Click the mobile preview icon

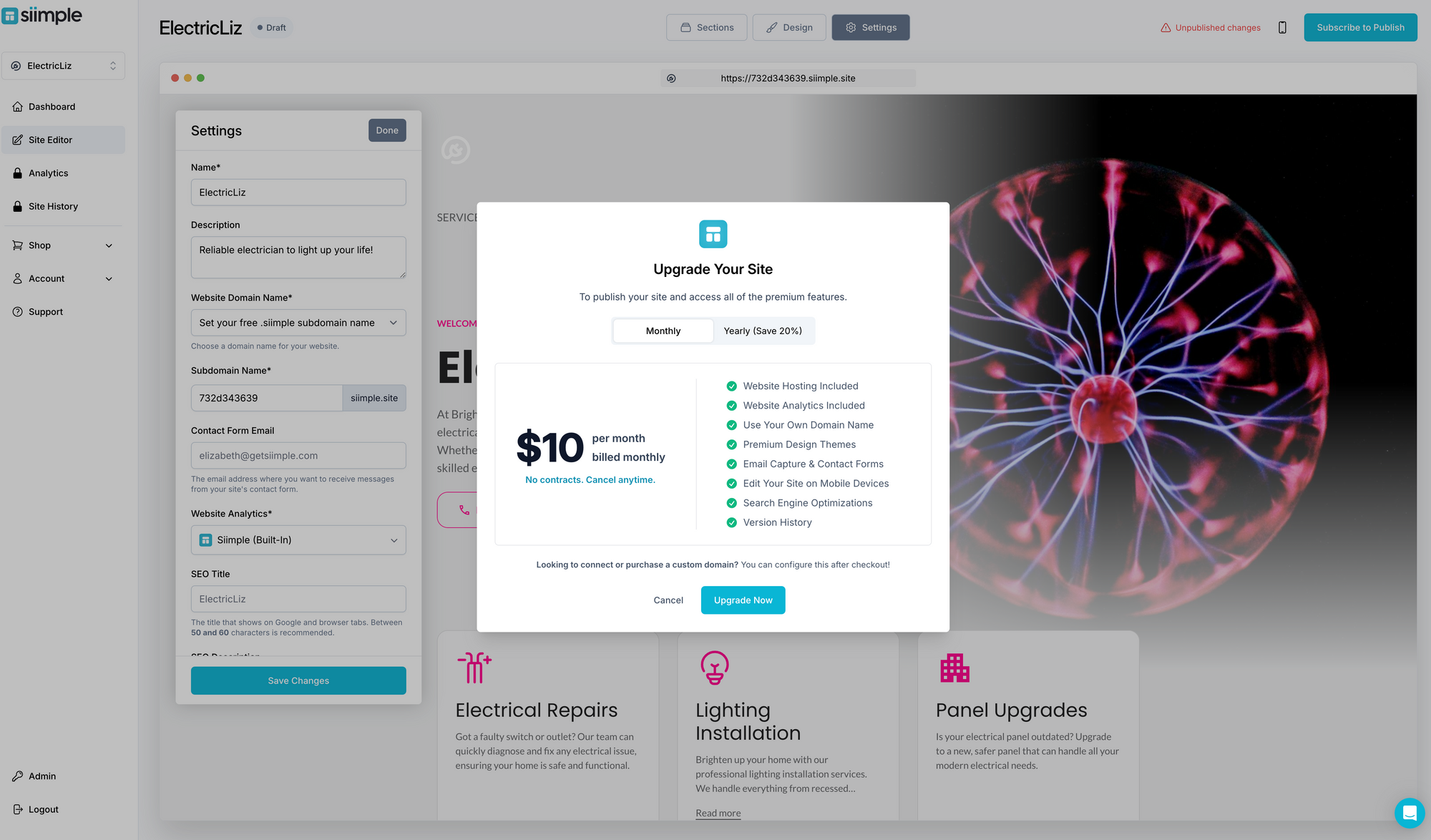(1282, 27)
